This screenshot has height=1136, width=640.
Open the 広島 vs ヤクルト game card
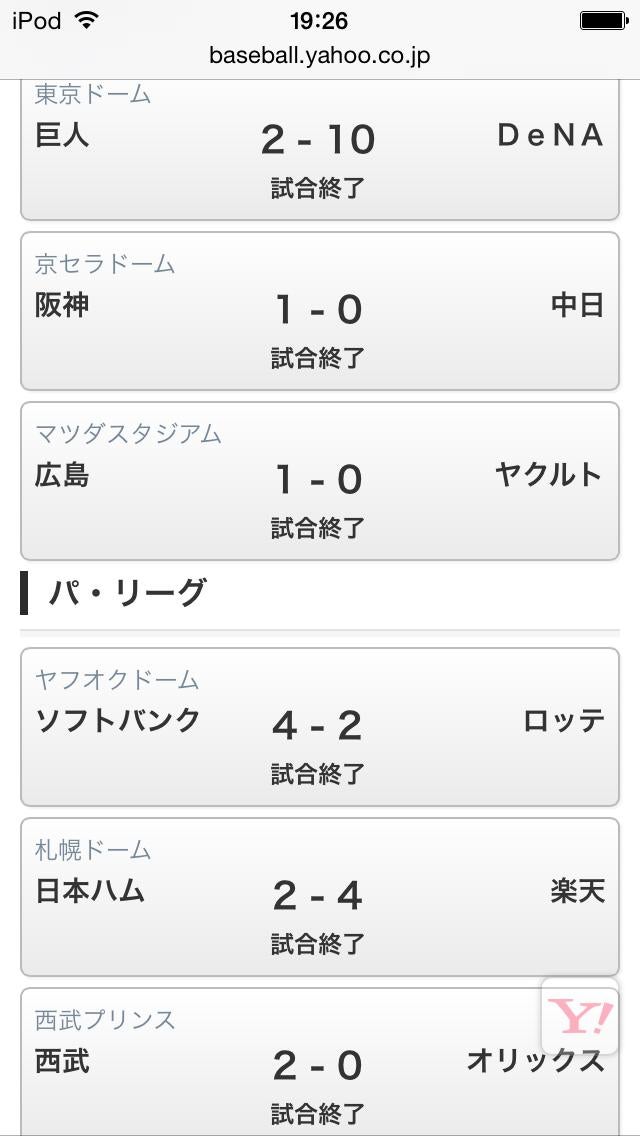320,481
